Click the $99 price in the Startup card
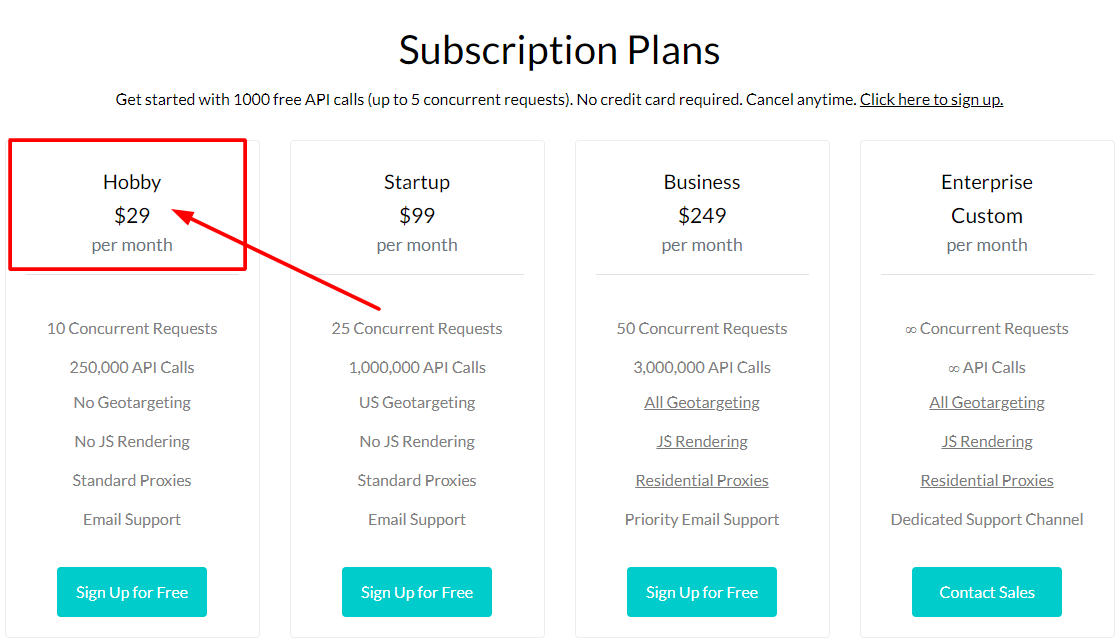The height and width of the screenshot is (640, 1118). pyautogui.click(x=416, y=214)
